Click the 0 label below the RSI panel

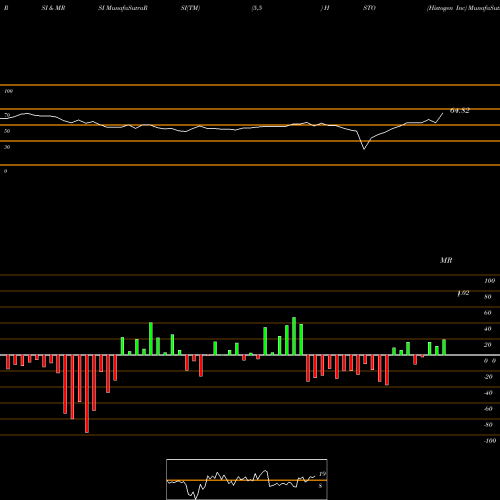point(5,171)
